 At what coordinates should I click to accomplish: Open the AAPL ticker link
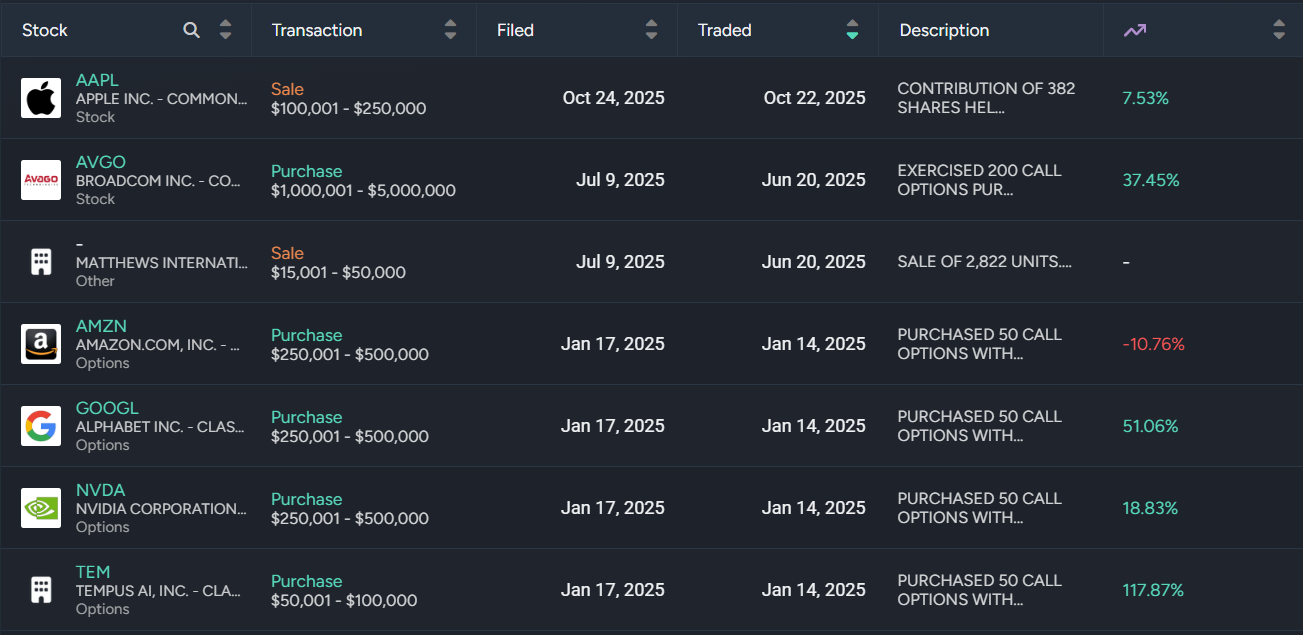coord(96,80)
